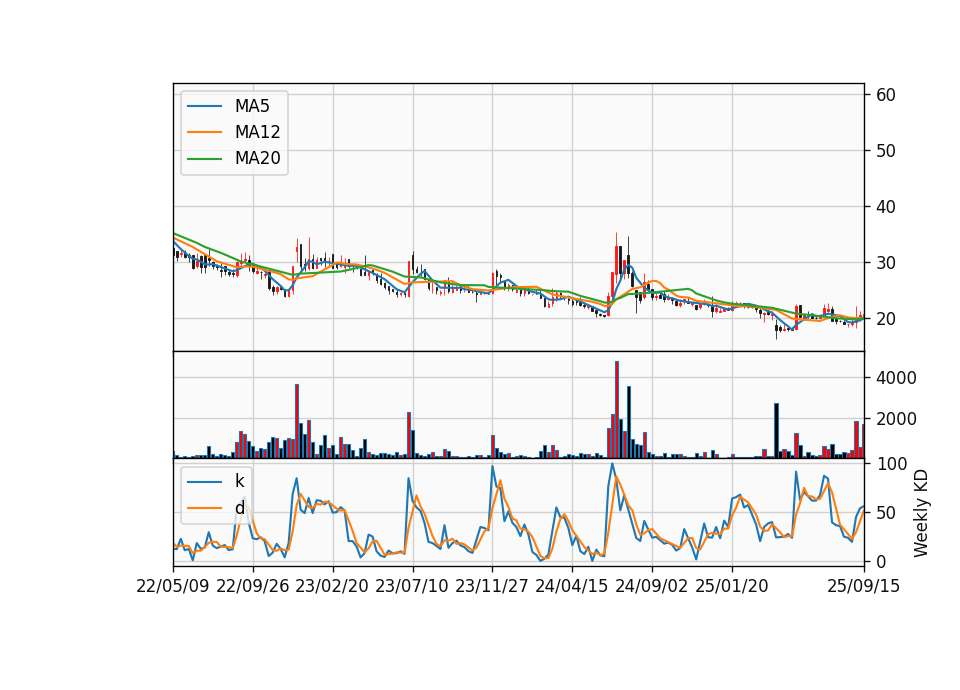Click the MA20 legend label
This screenshot has width=960, height=690.
[x=257, y=158]
